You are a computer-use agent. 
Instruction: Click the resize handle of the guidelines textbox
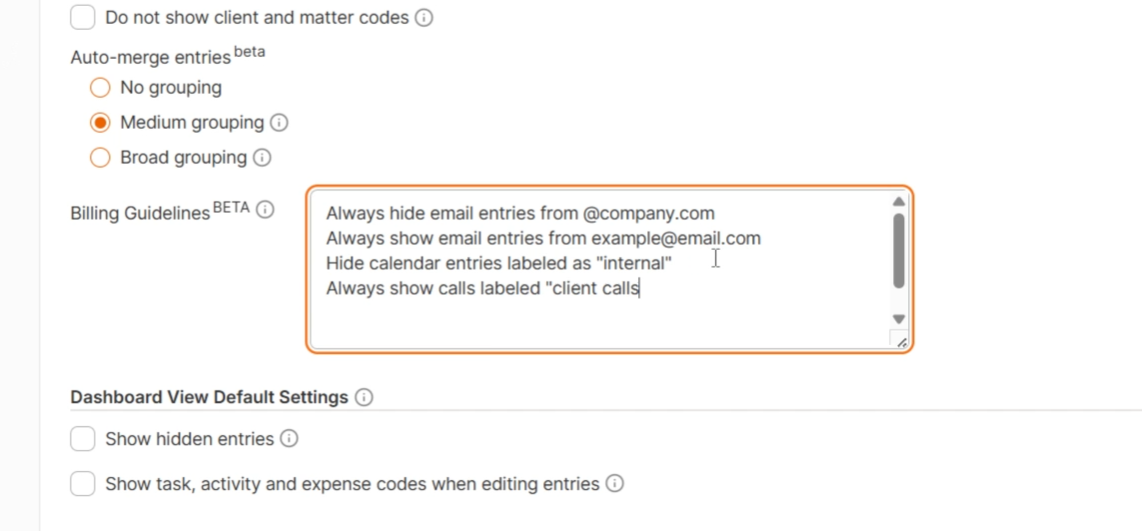click(x=900, y=342)
